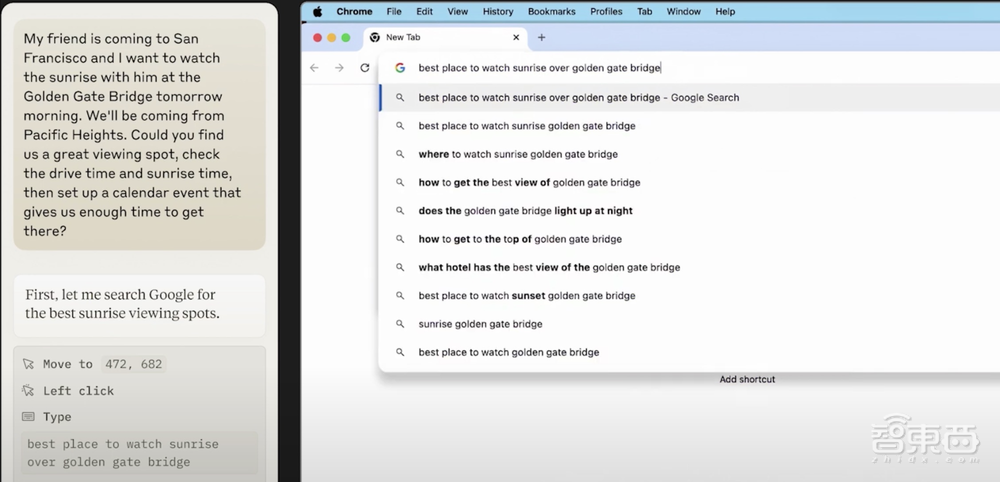Image resolution: width=1000 pixels, height=482 pixels.
Task: Reload the page with the refresh icon
Action: pos(365,68)
